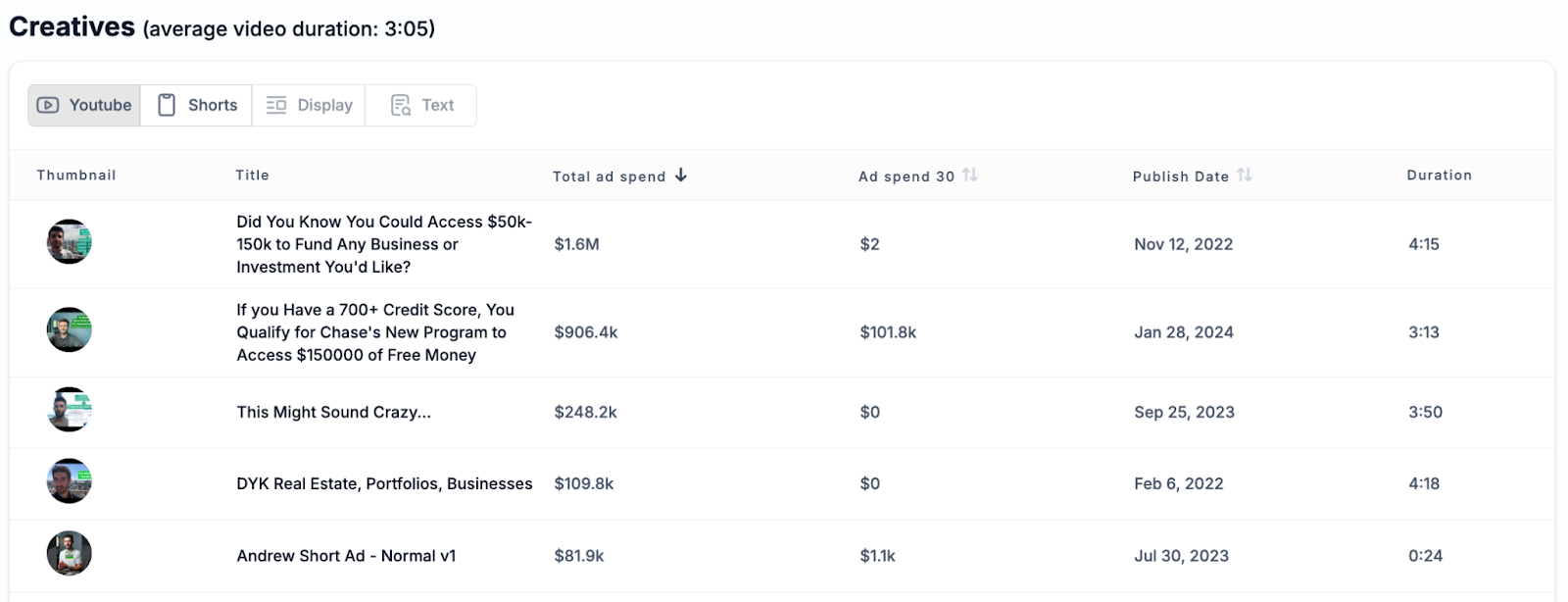Click the Display layout icon
Screen dimensions: 1568x602
[x=276, y=105]
